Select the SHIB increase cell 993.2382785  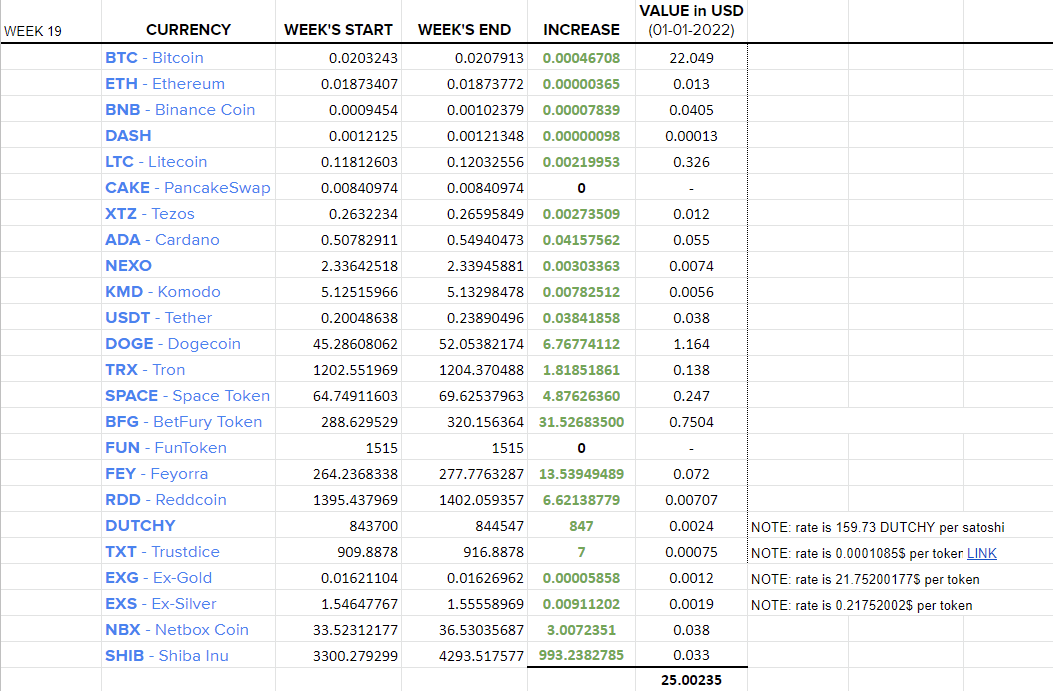point(582,655)
